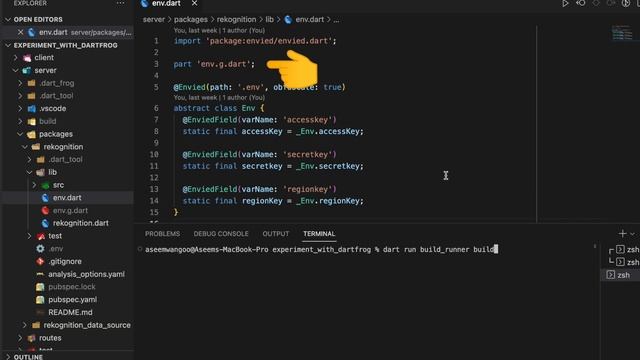Close env.dart in Open Editors list
Image resolution: width=640 pixels, height=360 pixels.
pos(20,32)
